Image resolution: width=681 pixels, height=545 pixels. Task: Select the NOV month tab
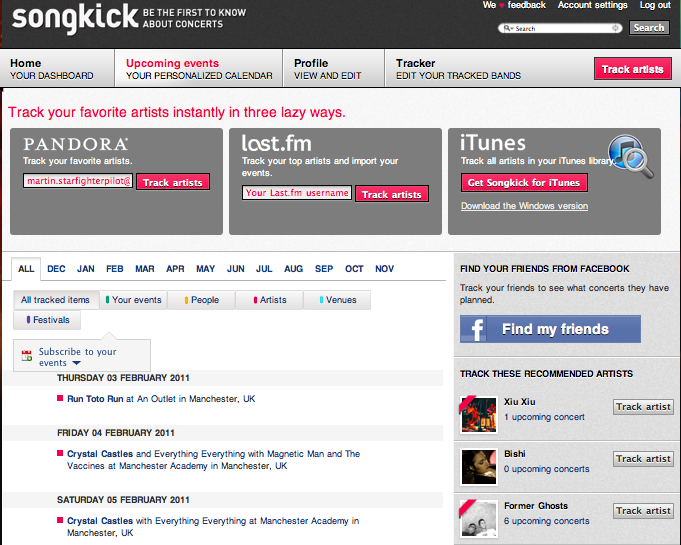pos(384,269)
